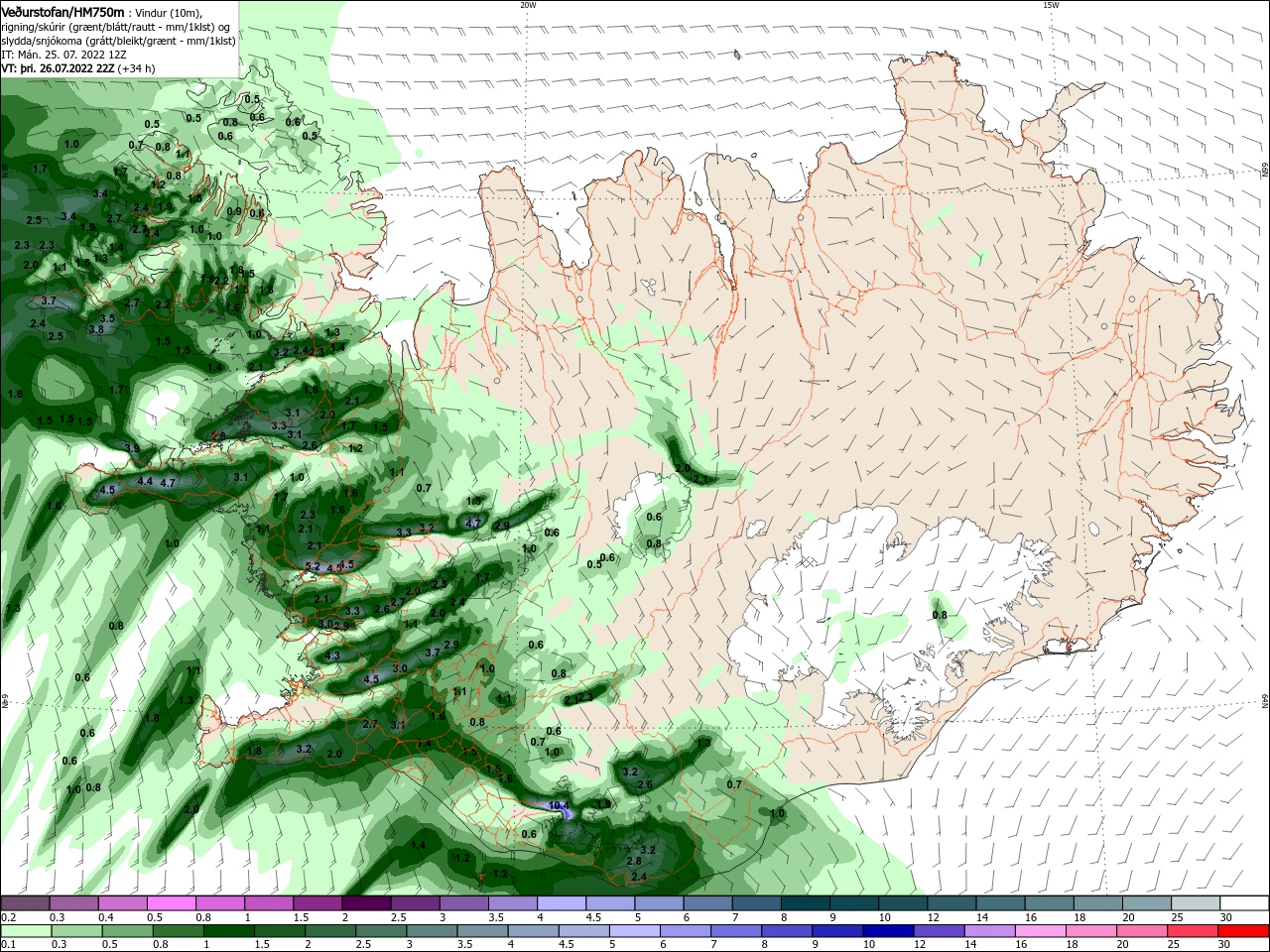Click the 0.9 precipitation value on the map

coord(234,211)
